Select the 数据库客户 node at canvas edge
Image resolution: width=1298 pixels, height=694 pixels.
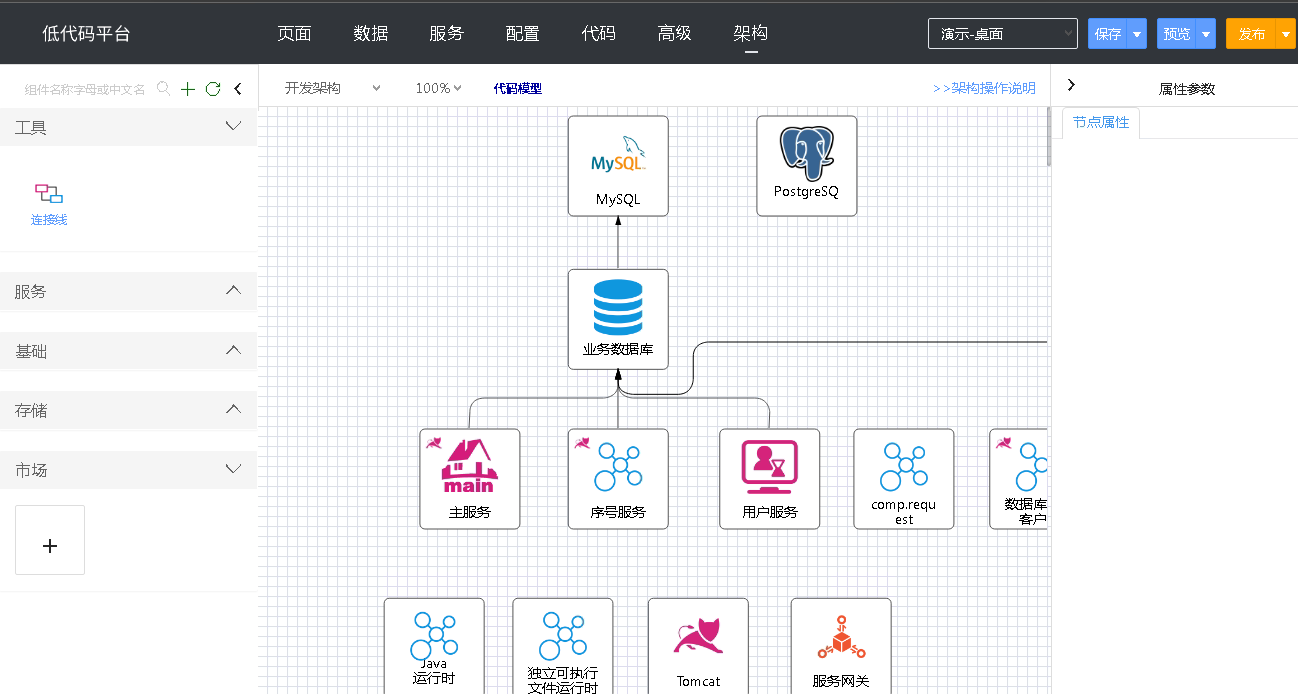click(1019, 479)
